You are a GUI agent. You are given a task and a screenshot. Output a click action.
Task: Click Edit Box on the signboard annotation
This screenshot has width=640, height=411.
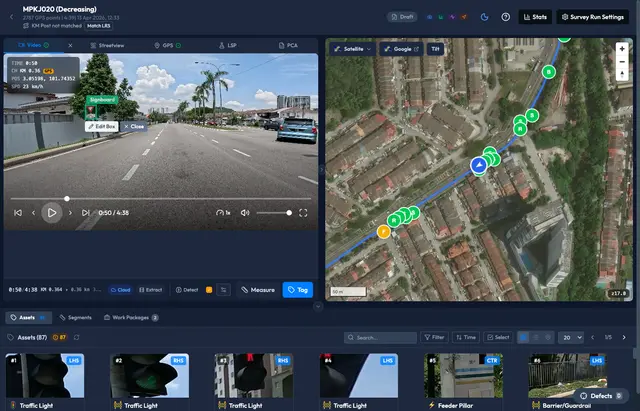click(x=102, y=127)
